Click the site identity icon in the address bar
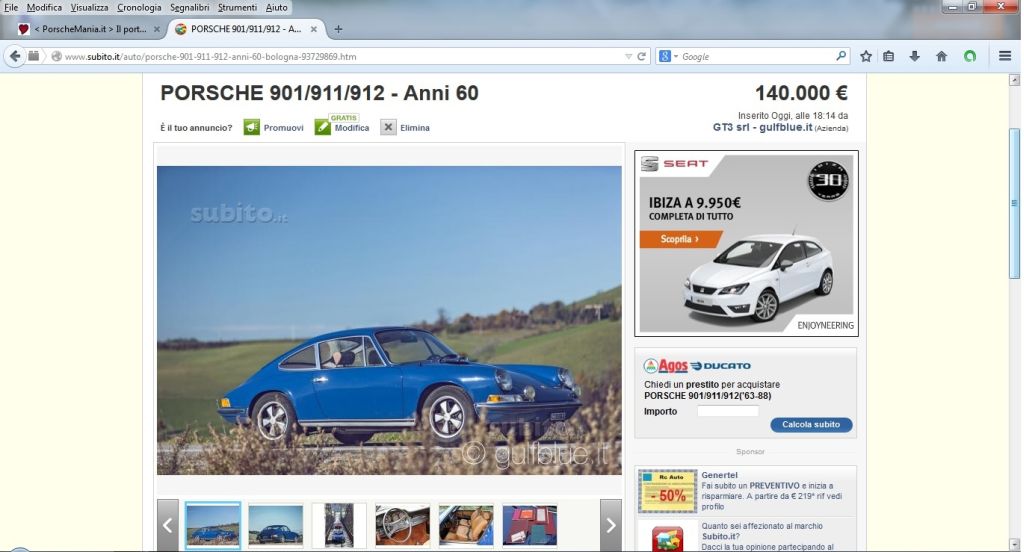 [x=56, y=57]
